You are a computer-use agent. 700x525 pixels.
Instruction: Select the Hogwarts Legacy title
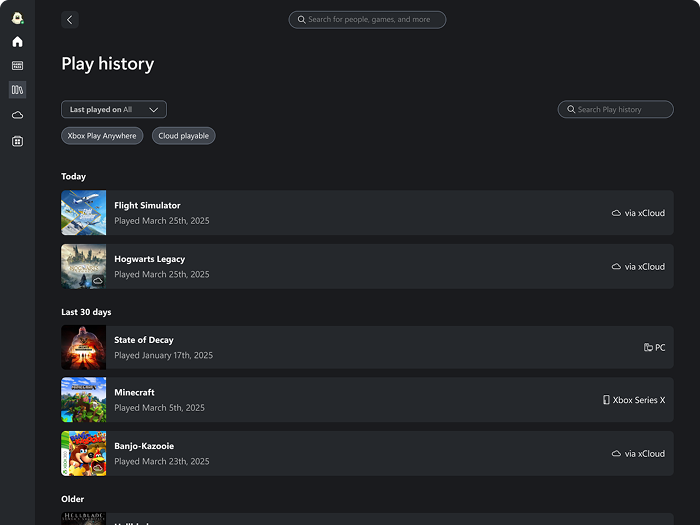click(x=150, y=259)
